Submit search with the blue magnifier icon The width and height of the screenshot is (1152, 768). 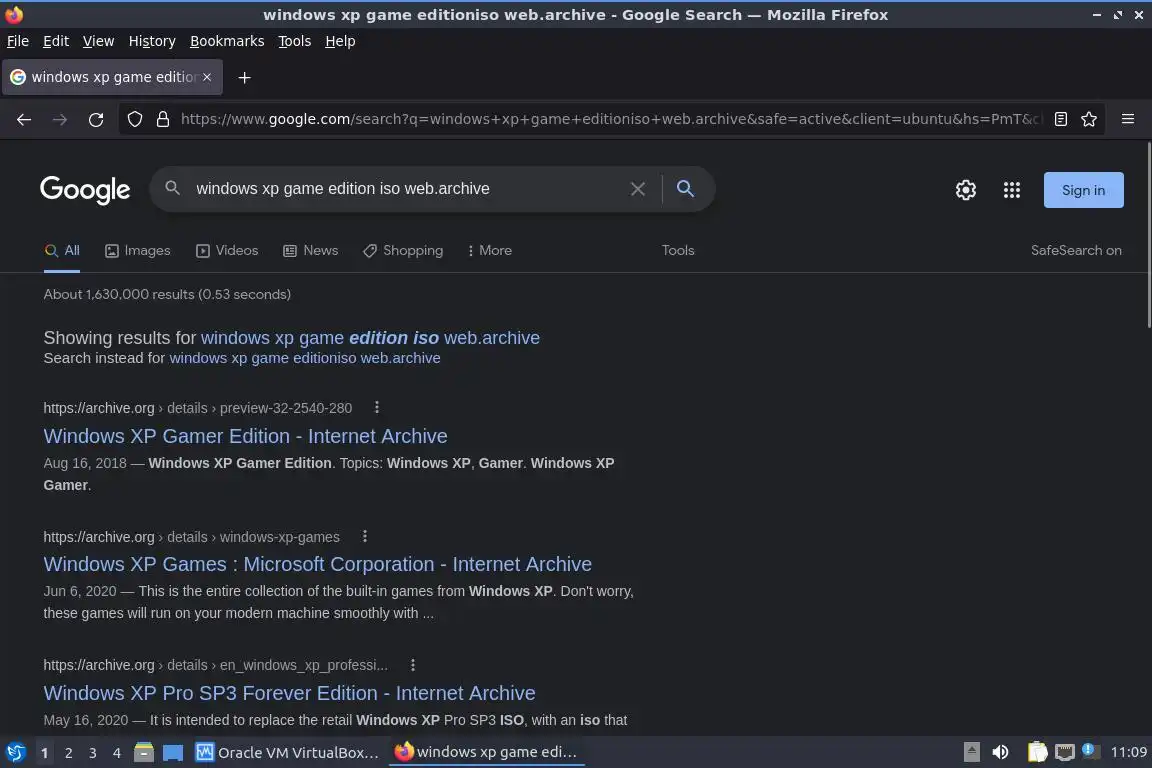(x=685, y=189)
